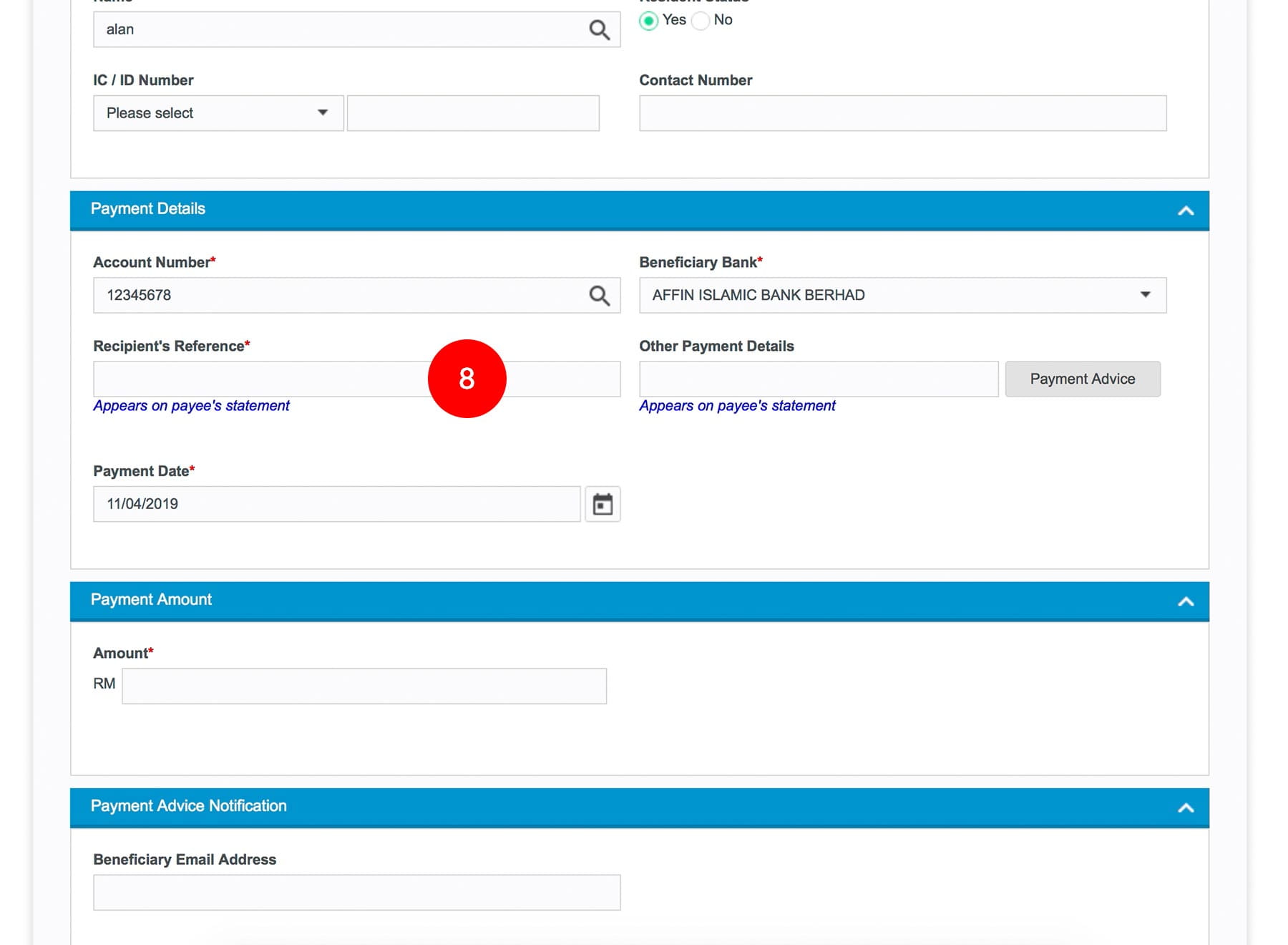This screenshot has height=945, width=1288.
Task: Open the Beneficiary Bank dropdown
Action: 902,296
